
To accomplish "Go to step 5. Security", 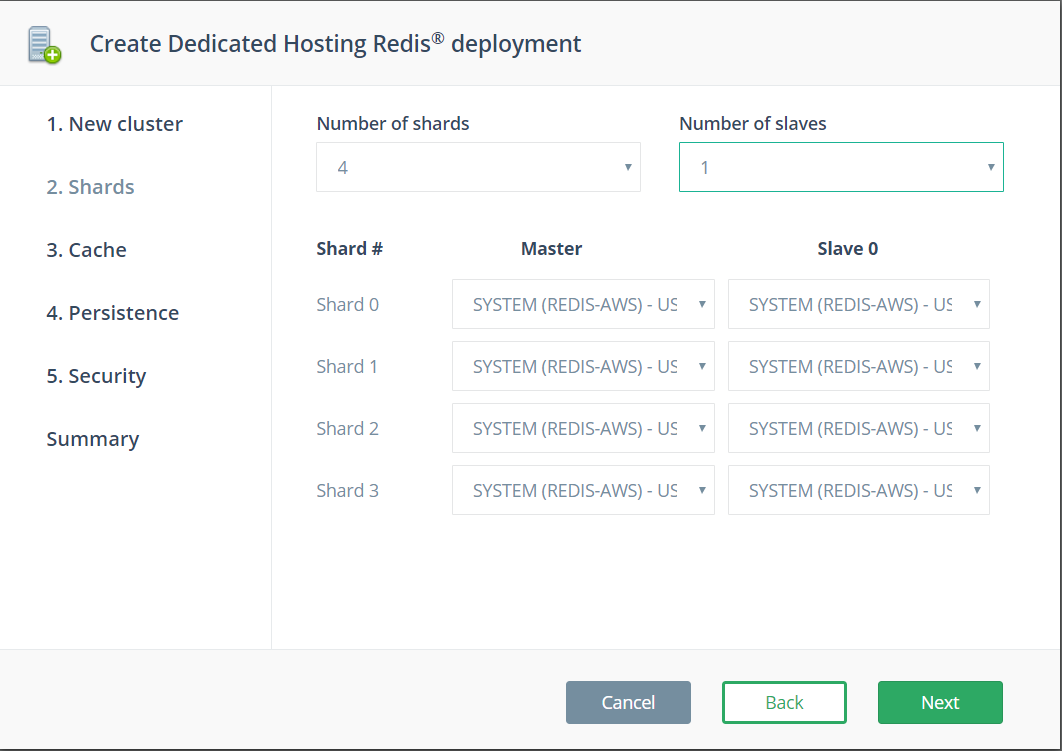I will coord(96,376).
